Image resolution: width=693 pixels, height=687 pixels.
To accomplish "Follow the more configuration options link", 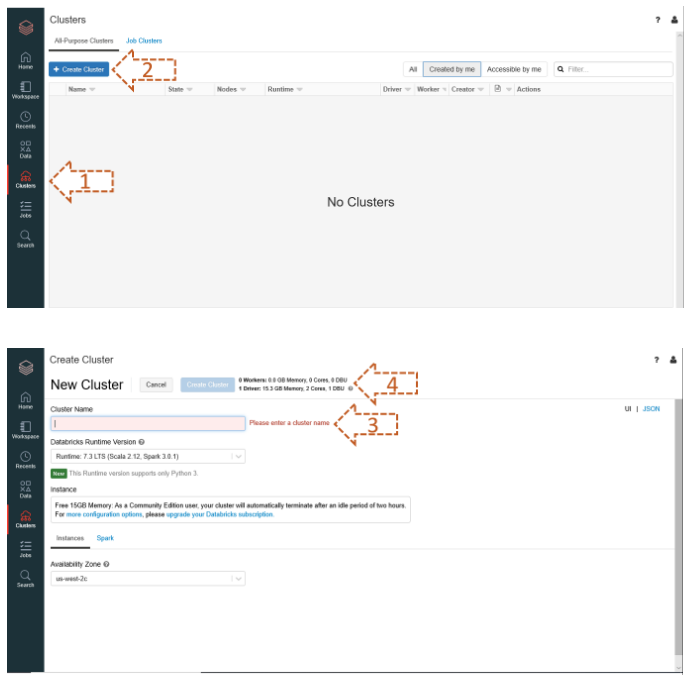I will point(104,514).
